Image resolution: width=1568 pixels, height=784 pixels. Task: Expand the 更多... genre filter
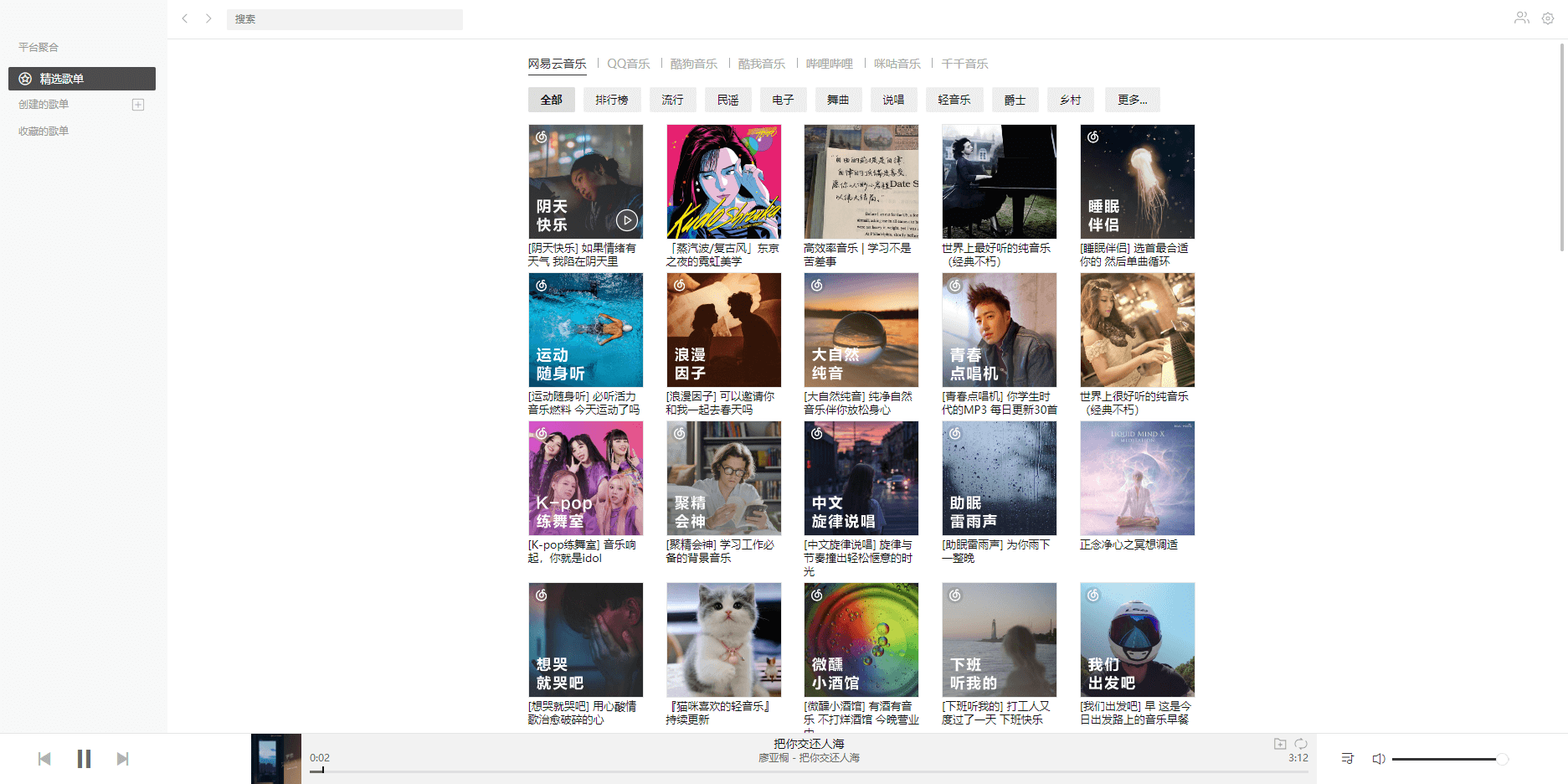[1132, 100]
